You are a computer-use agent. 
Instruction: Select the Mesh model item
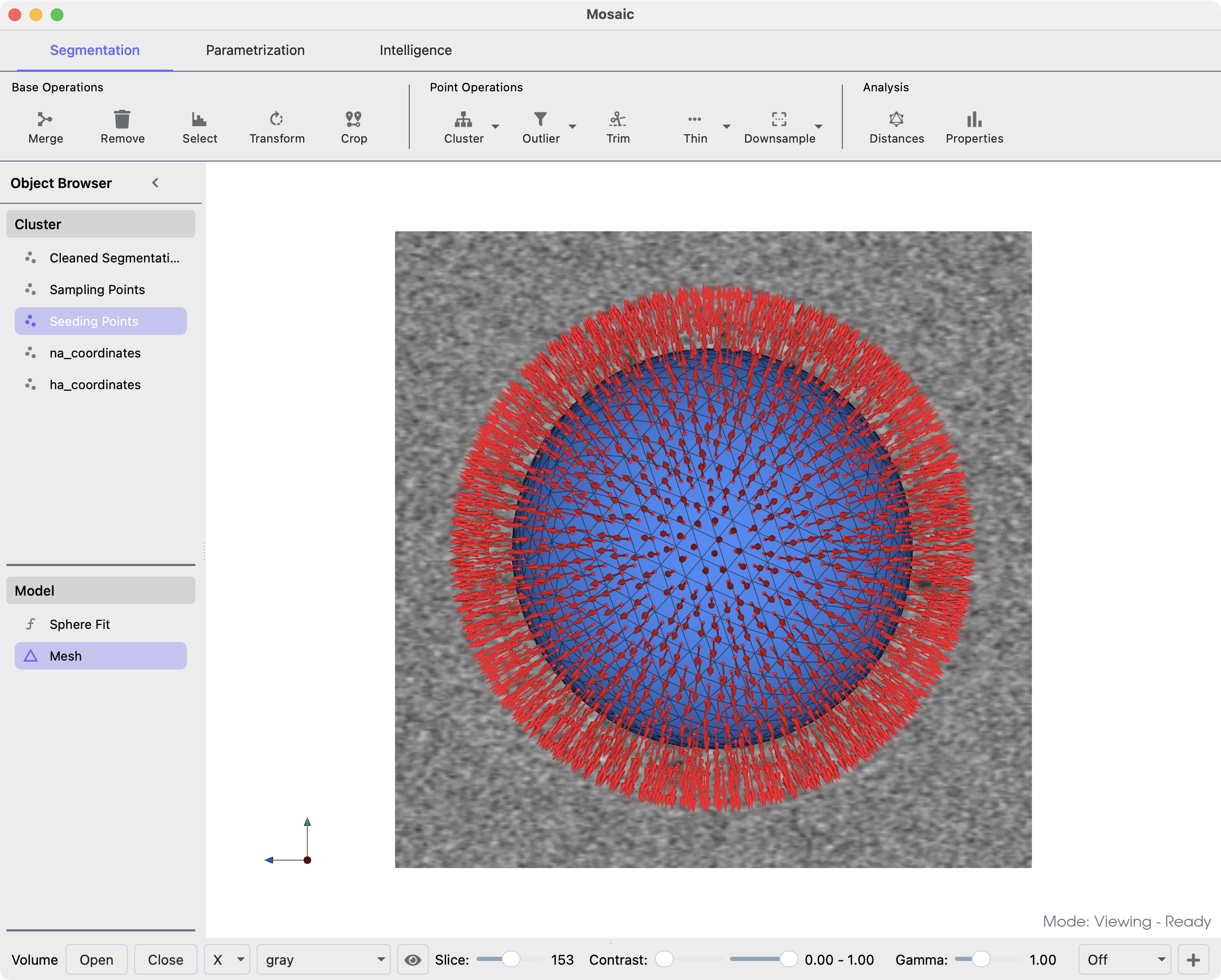[101, 656]
